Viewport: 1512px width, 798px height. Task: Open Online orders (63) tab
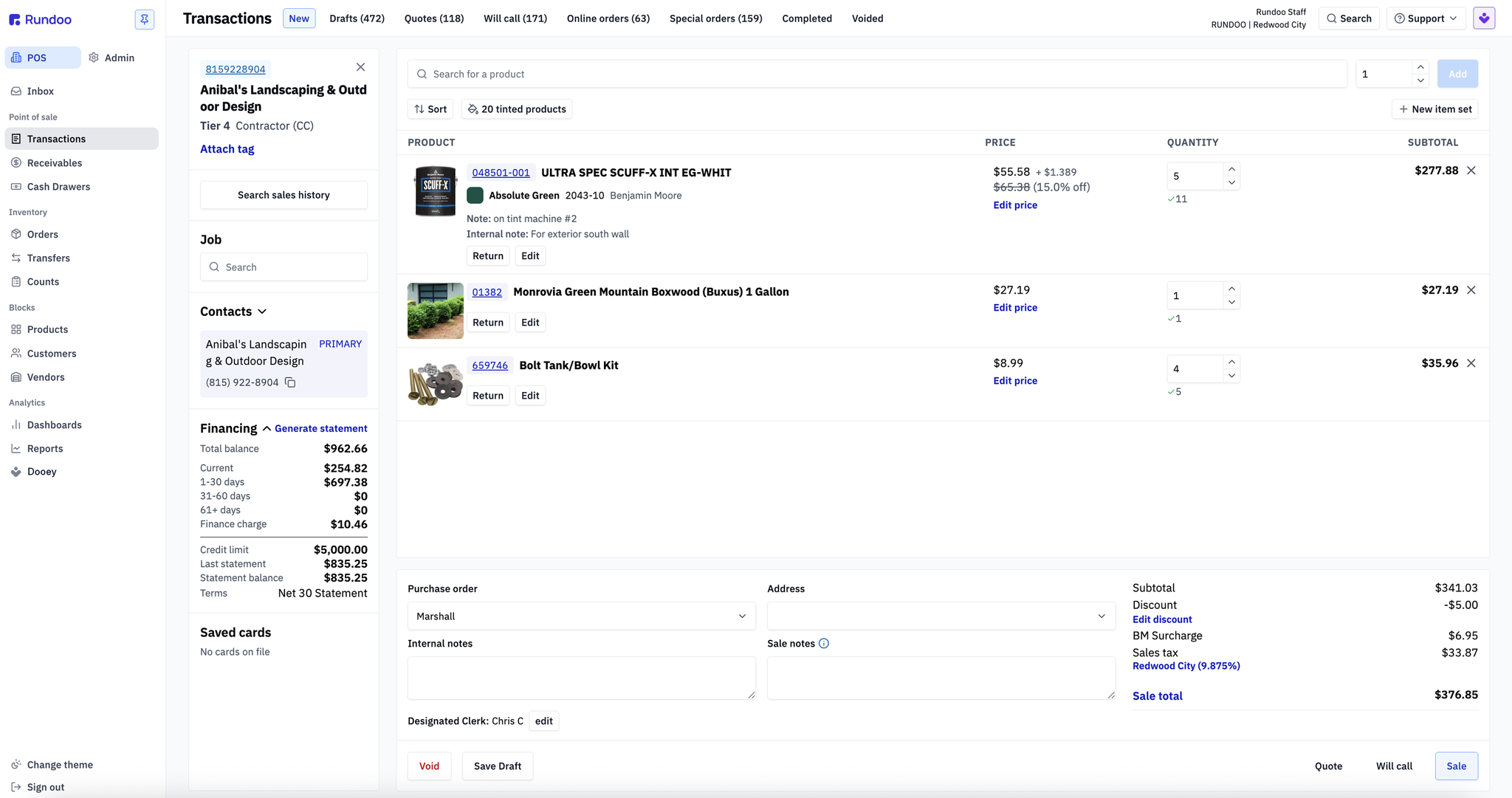point(608,18)
